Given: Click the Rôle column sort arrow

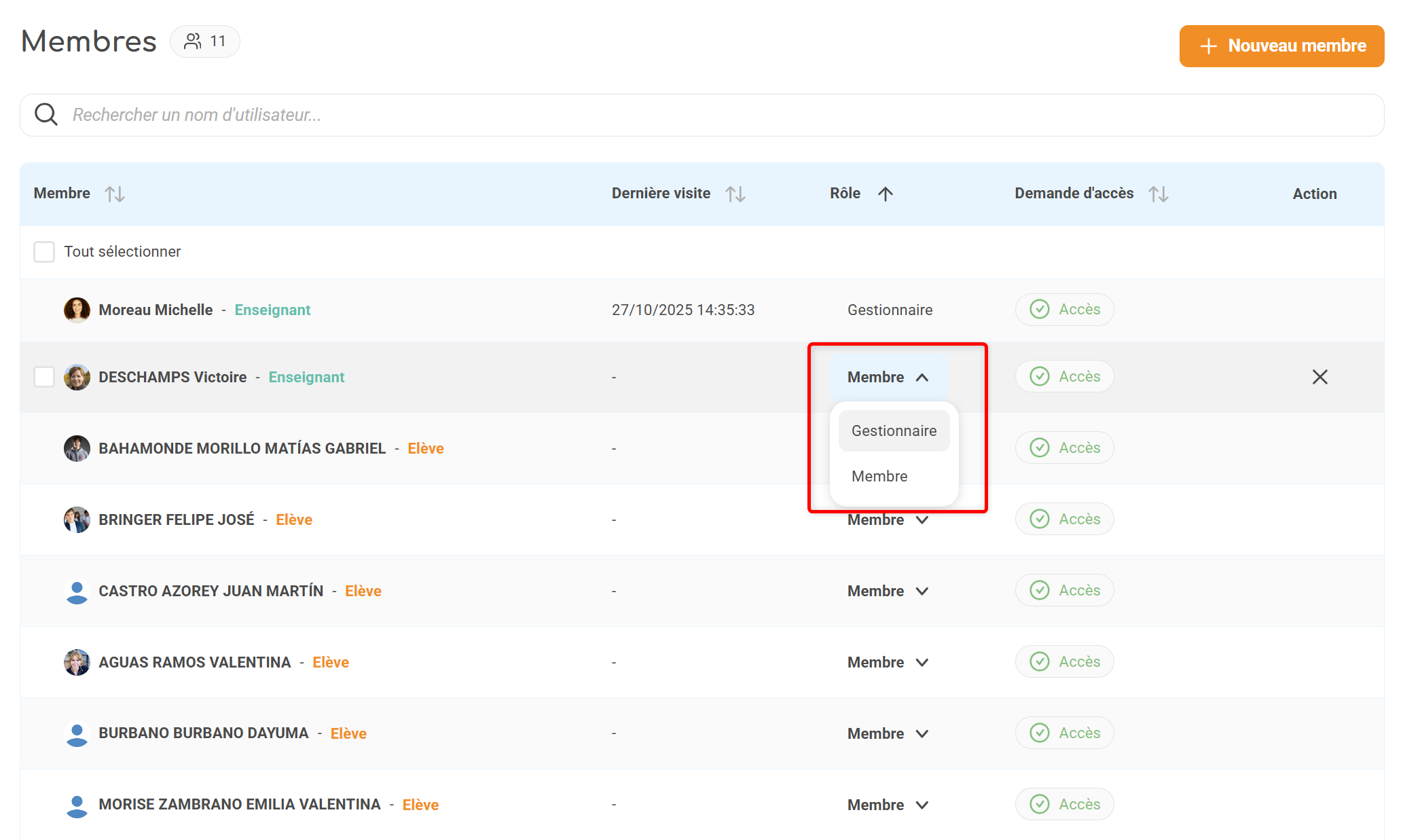Looking at the screenshot, I should point(885,194).
